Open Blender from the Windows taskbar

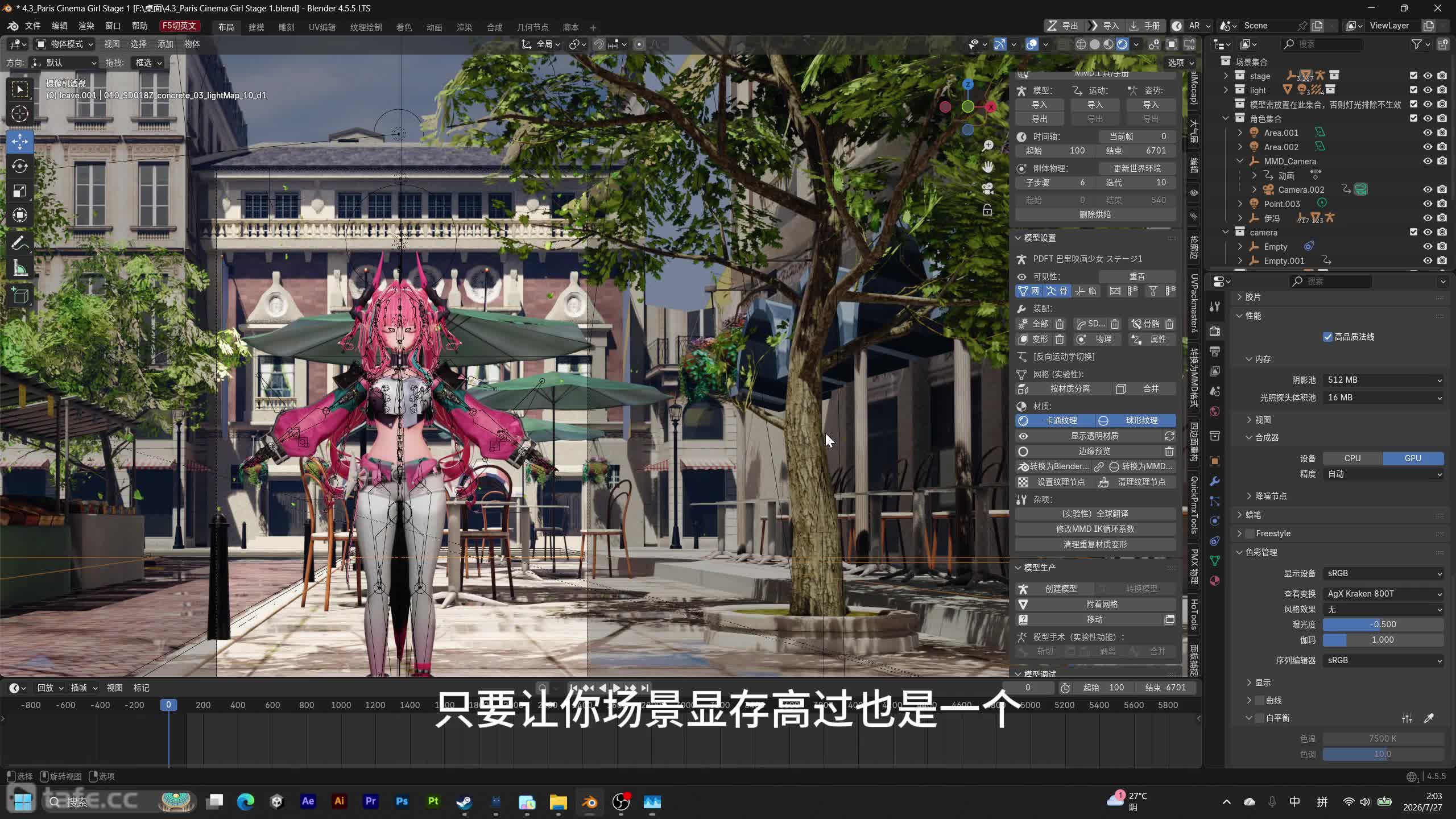[x=589, y=802]
